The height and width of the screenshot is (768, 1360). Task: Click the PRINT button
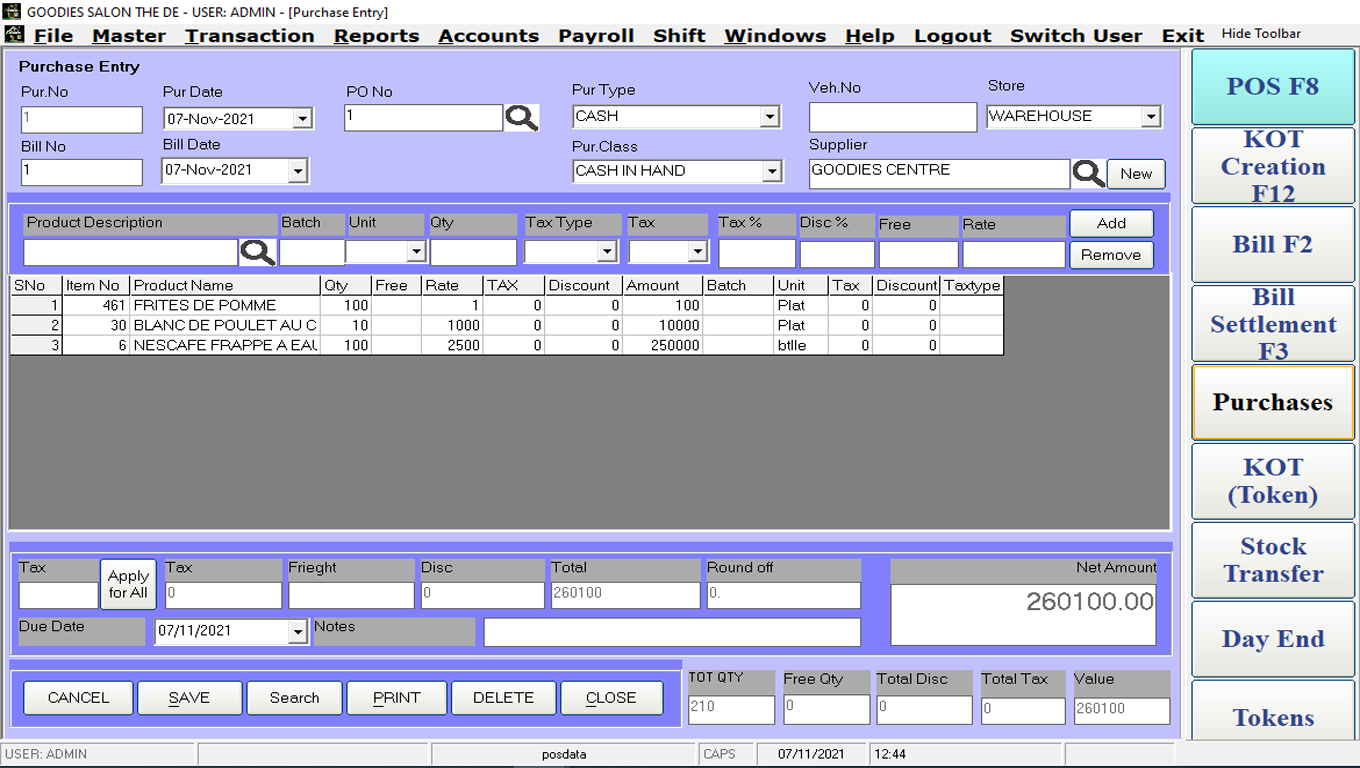coord(396,698)
